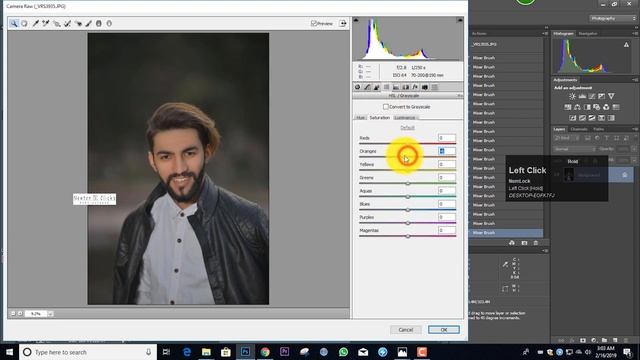640x360 pixels.
Task: Open the Split Toning panel icon
Action: click(396, 87)
